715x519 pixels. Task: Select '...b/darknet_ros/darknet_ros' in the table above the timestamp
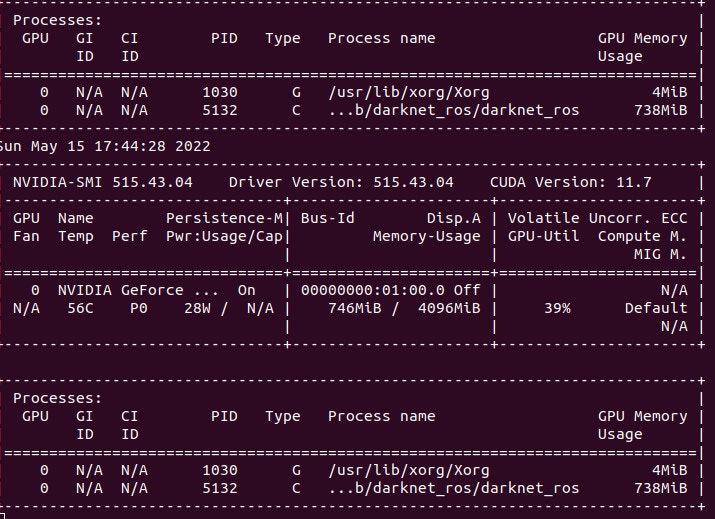[x=454, y=110]
